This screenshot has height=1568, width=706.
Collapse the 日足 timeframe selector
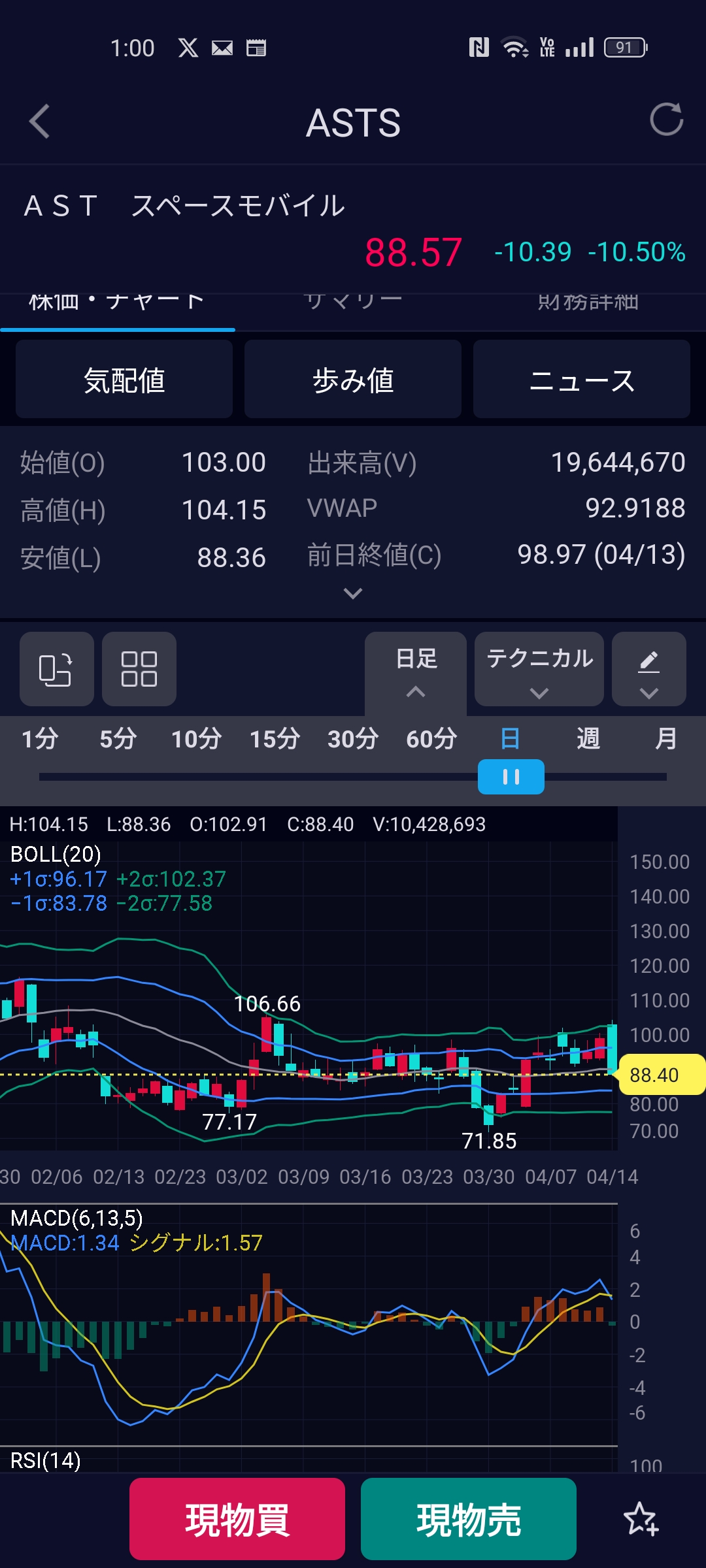[x=416, y=669]
